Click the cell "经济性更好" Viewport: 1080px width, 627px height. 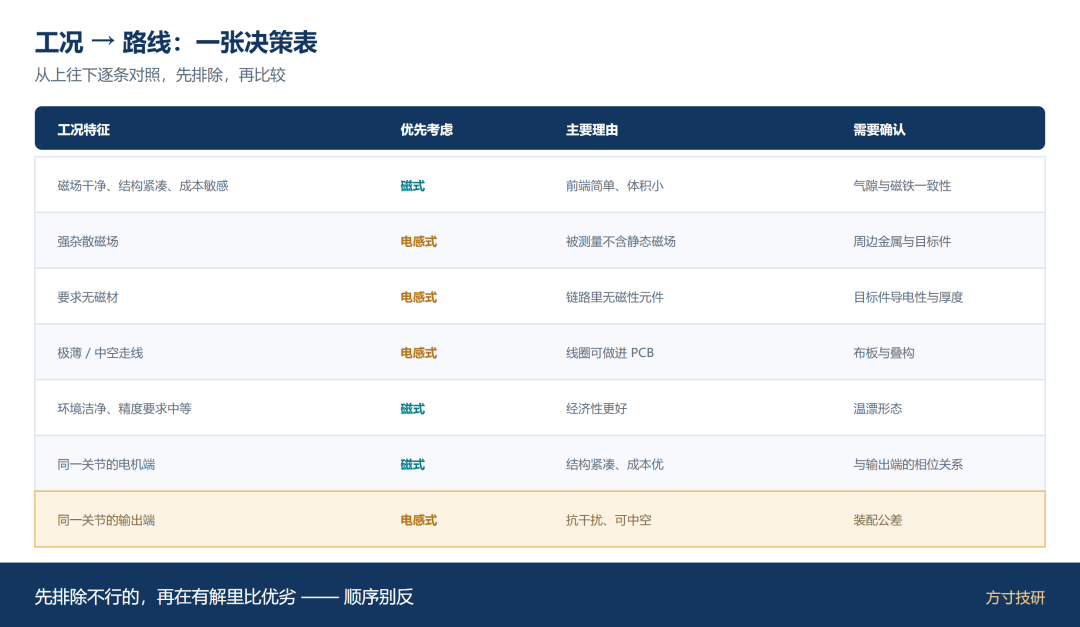pyautogui.click(x=596, y=409)
